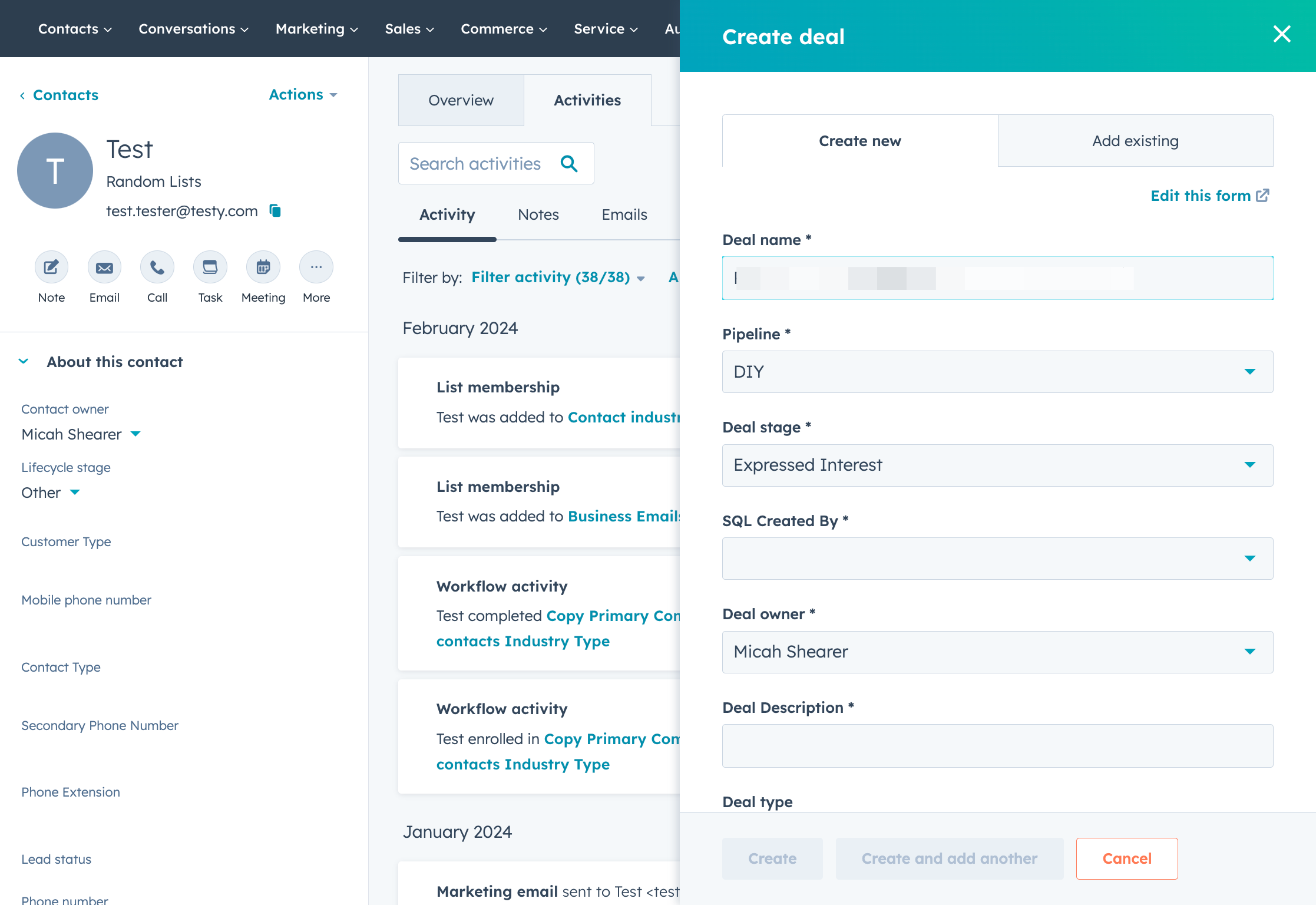1316x905 pixels.
Task: Select the Emails activity tab
Action: [x=624, y=214]
